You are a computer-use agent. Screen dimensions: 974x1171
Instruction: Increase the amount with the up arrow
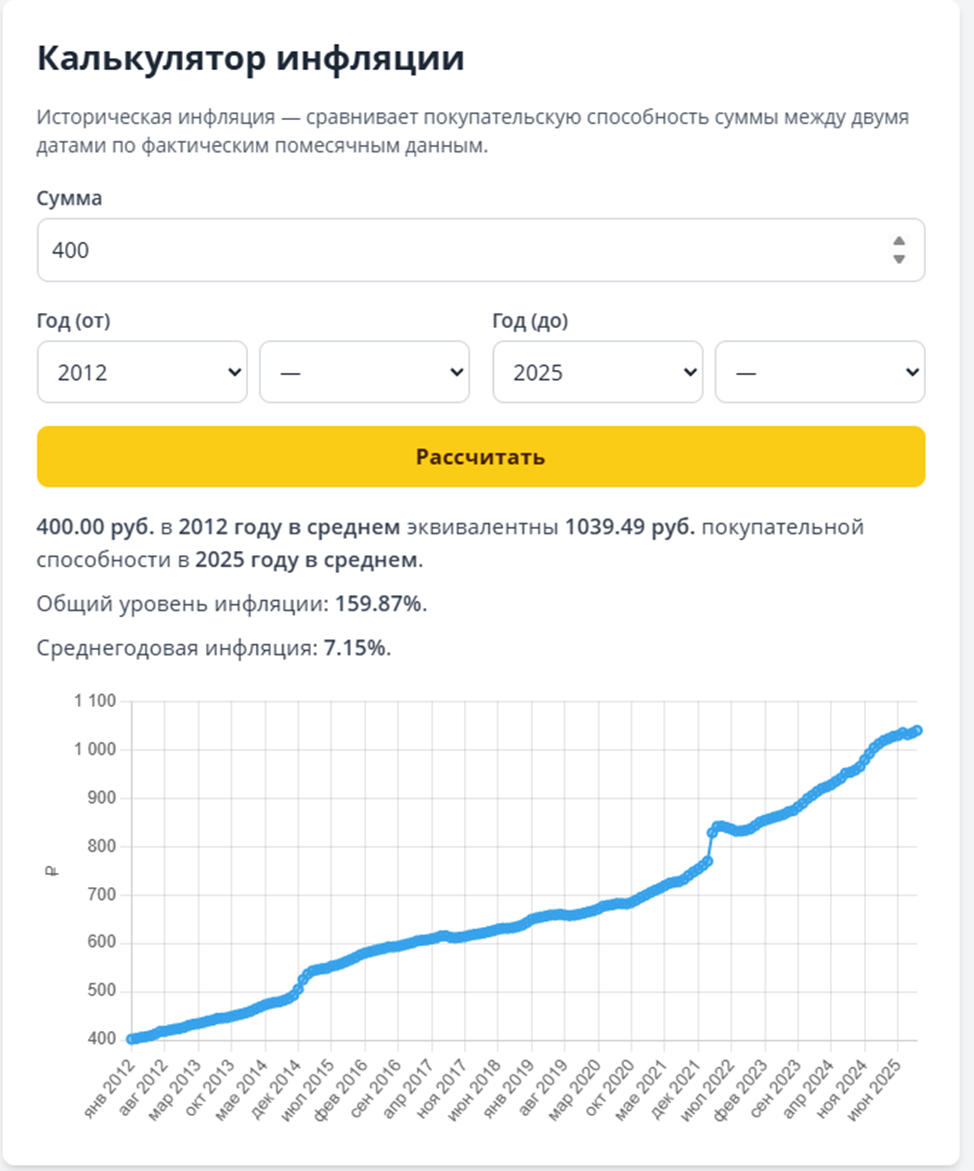[899, 241]
